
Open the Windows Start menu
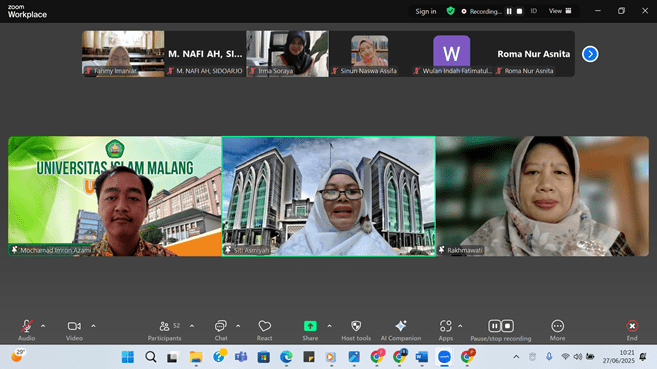coord(128,357)
